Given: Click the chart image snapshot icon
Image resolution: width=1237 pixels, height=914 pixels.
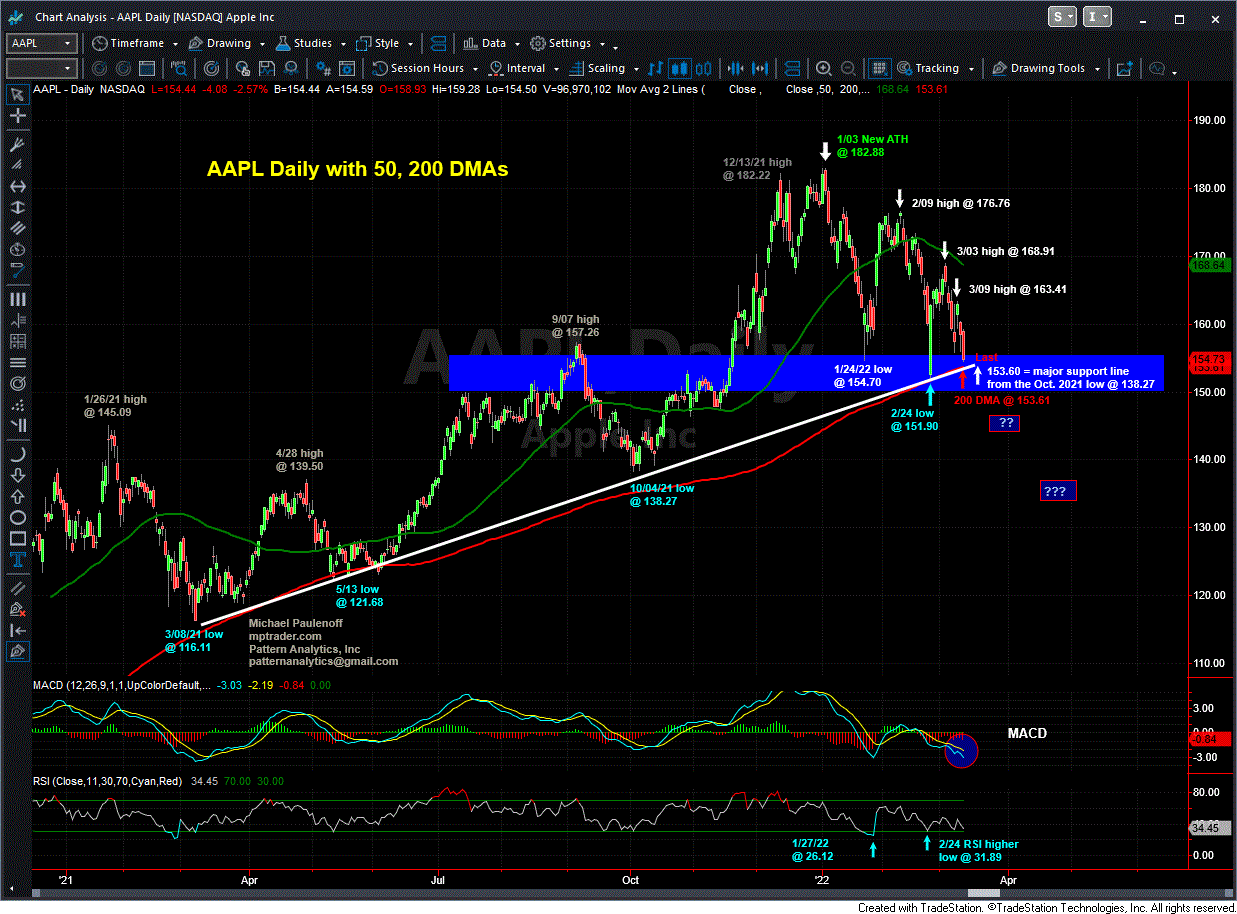Looking at the screenshot, I should point(1124,68).
